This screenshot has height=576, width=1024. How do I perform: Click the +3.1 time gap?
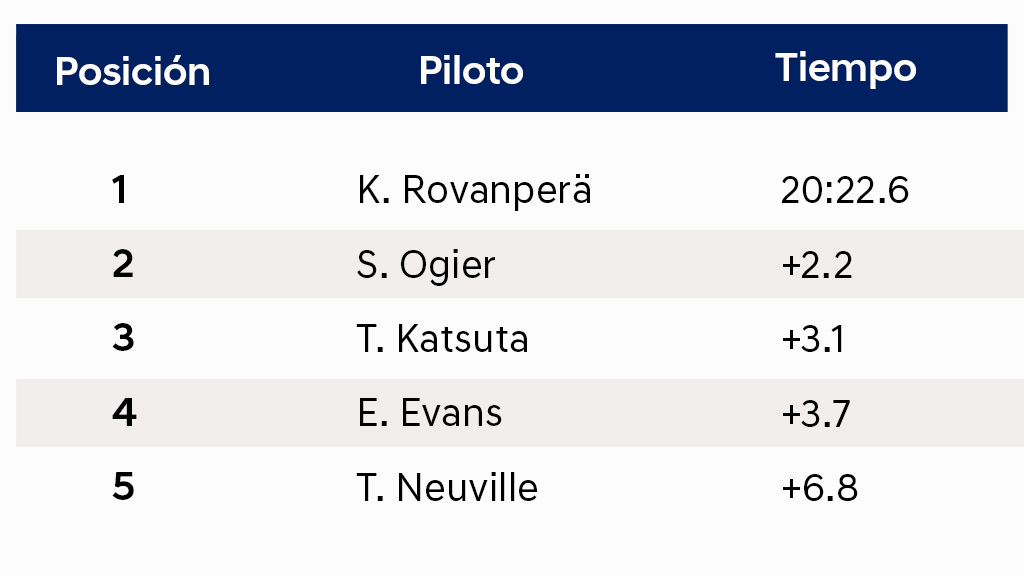(x=812, y=340)
